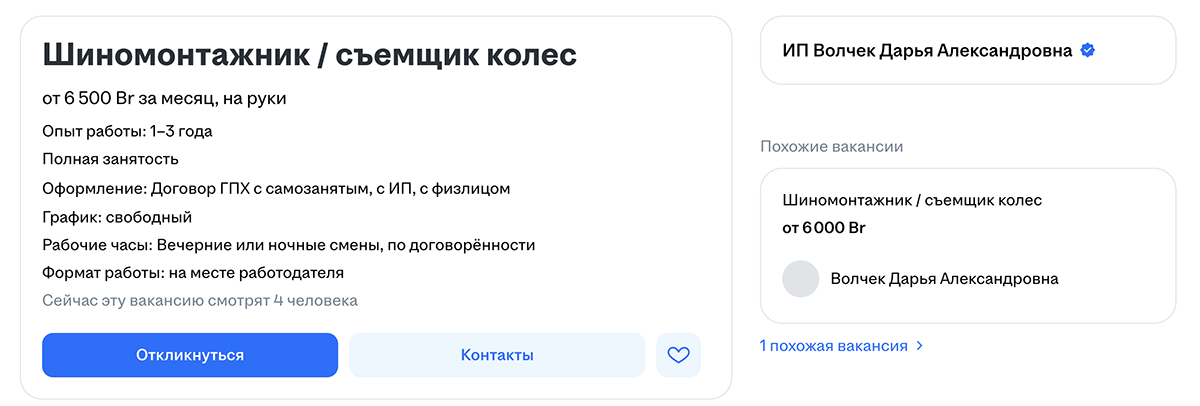Image resolution: width=1200 pixels, height=406 pixels.
Task: Click the "Опыт работы: 1–3 года" line
Action: (x=127, y=131)
